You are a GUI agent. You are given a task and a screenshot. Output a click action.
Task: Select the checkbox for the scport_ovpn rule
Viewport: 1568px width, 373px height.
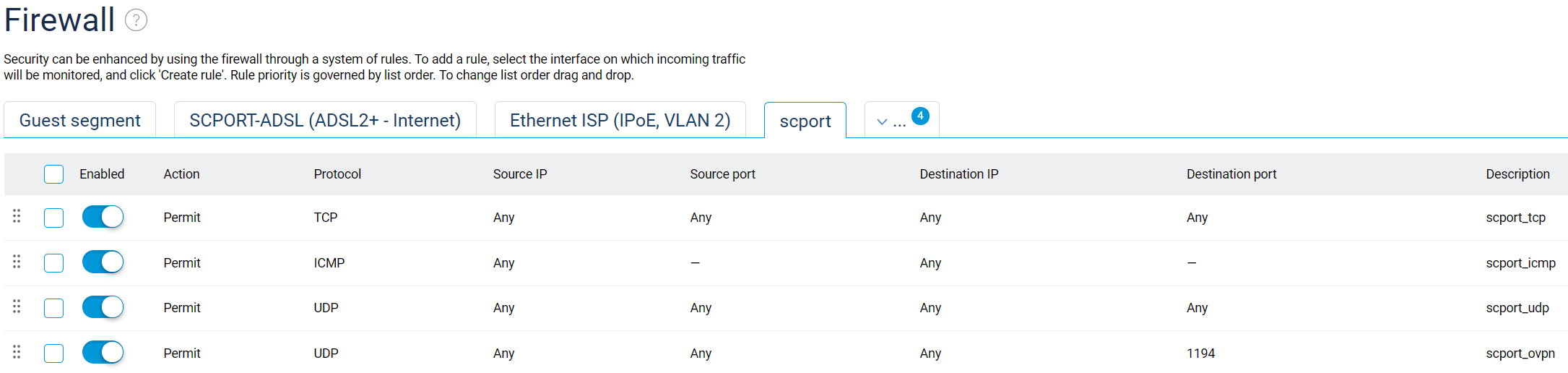pyautogui.click(x=54, y=353)
